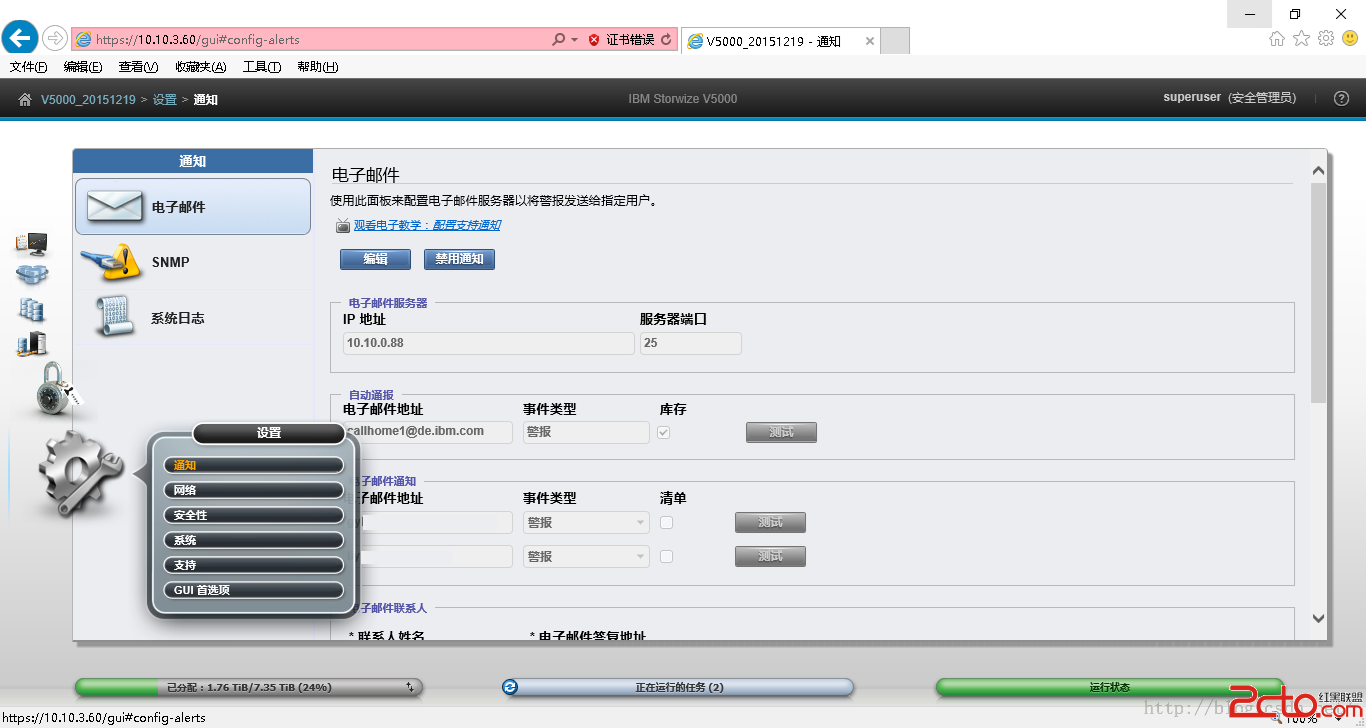Click the 正在运行的任务 (2) bar
The image size is (1366, 728).
679,687
